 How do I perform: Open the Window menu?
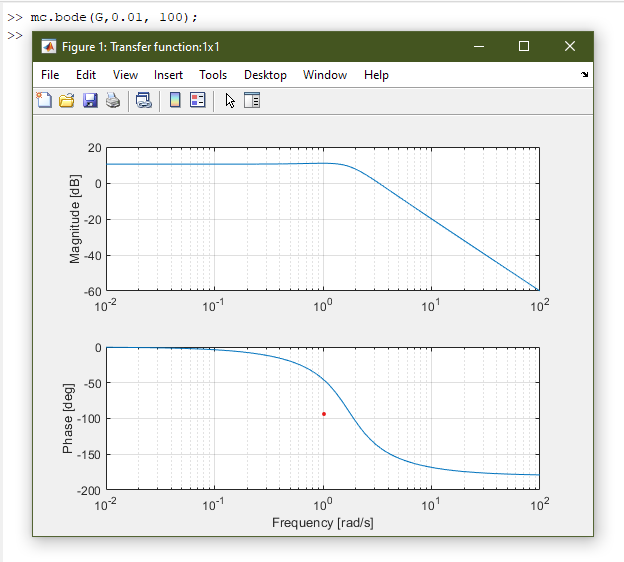pyautogui.click(x=325, y=75)
